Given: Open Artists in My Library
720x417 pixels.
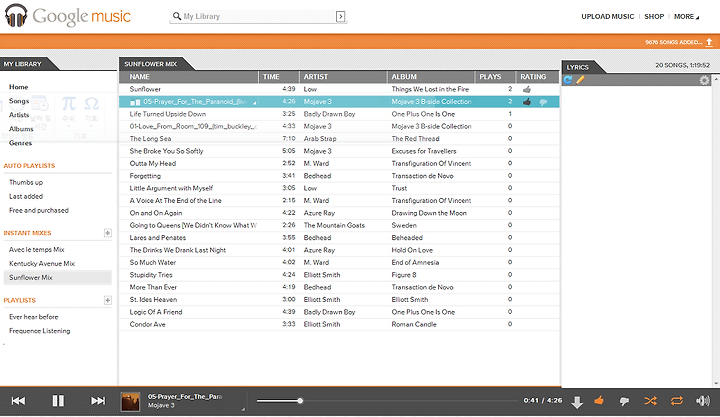Looking at the screenshot, I should pyautogui.click(x=19, y=115).
